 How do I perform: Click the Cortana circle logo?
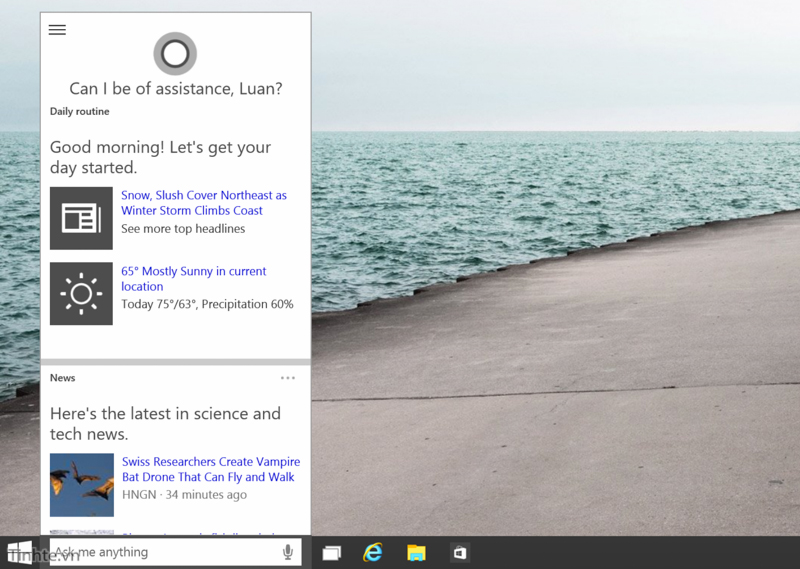point(175,54)
